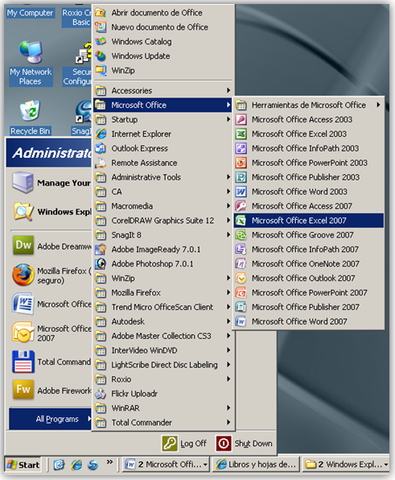Click the Start button
395x480 pixels.
pyautogui.click(x=23, y=465)
